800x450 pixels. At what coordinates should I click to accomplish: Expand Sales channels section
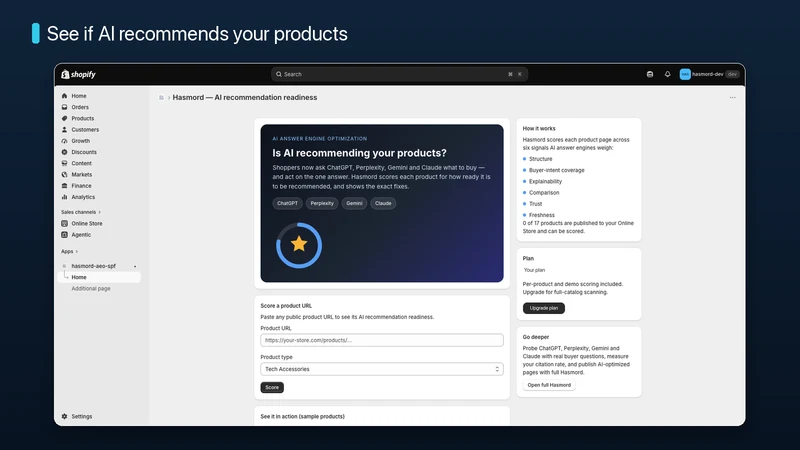(81, 212)
